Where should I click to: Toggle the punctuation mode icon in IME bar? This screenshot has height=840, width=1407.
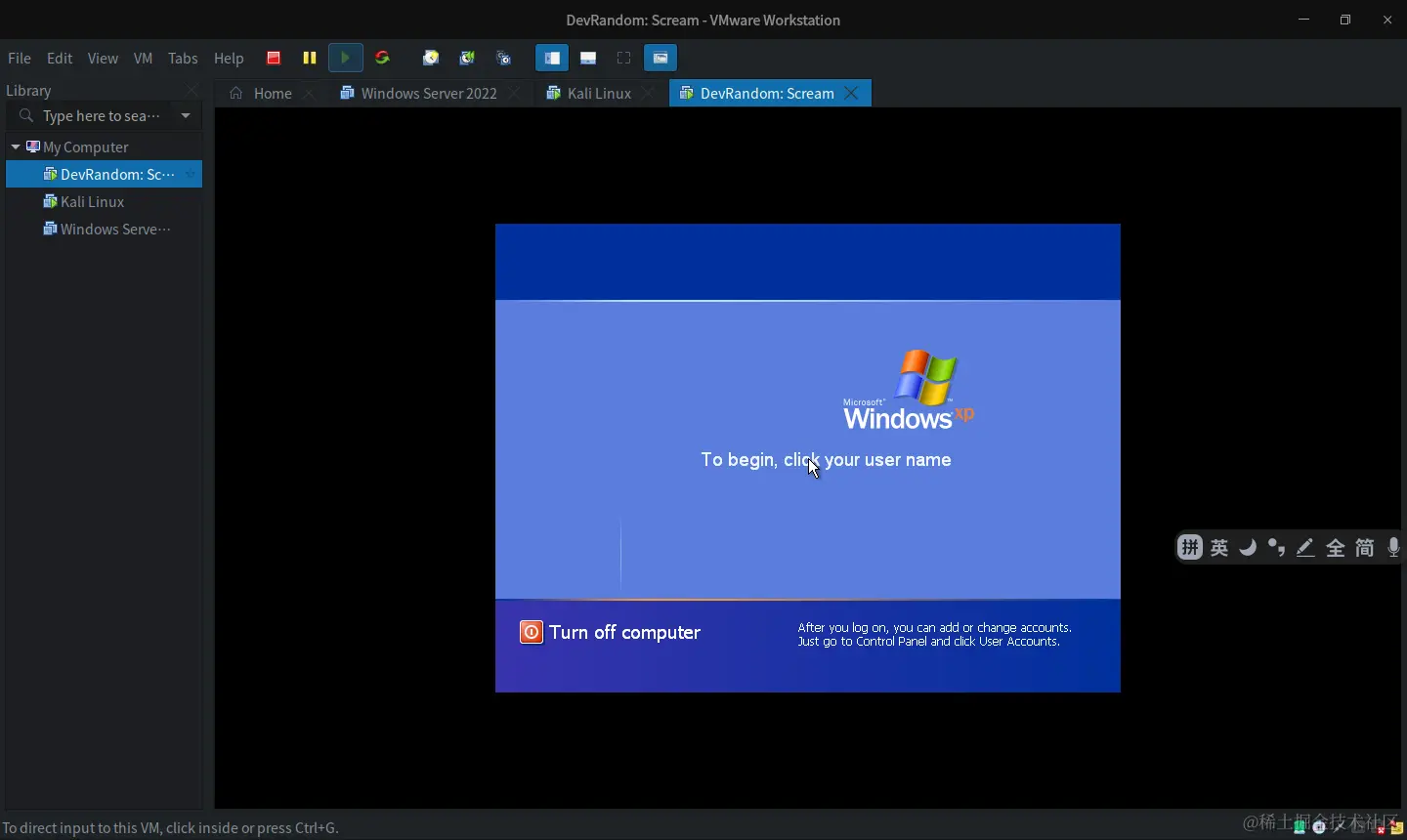[x=1276, y=548]
